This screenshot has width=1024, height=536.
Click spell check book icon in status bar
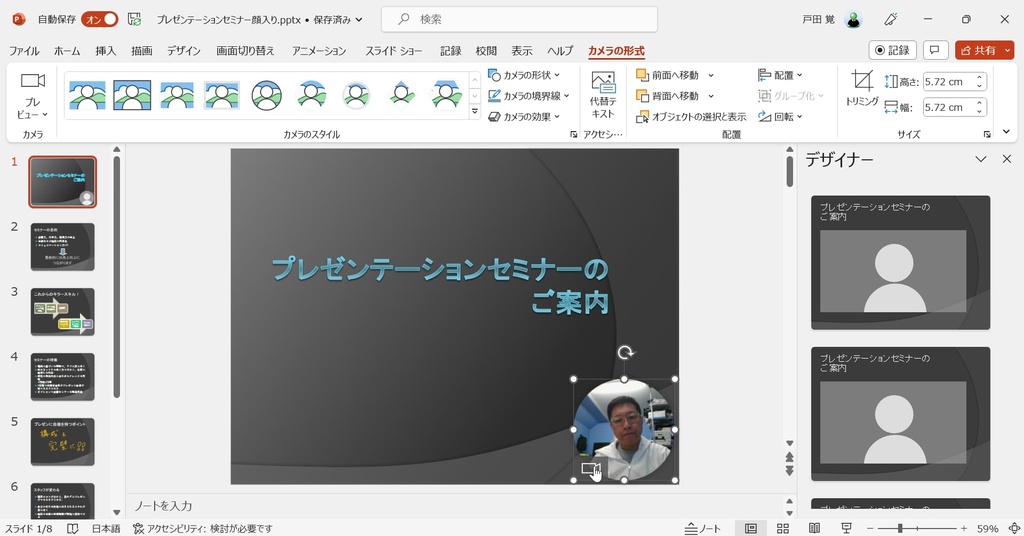[x=73, y=528]
